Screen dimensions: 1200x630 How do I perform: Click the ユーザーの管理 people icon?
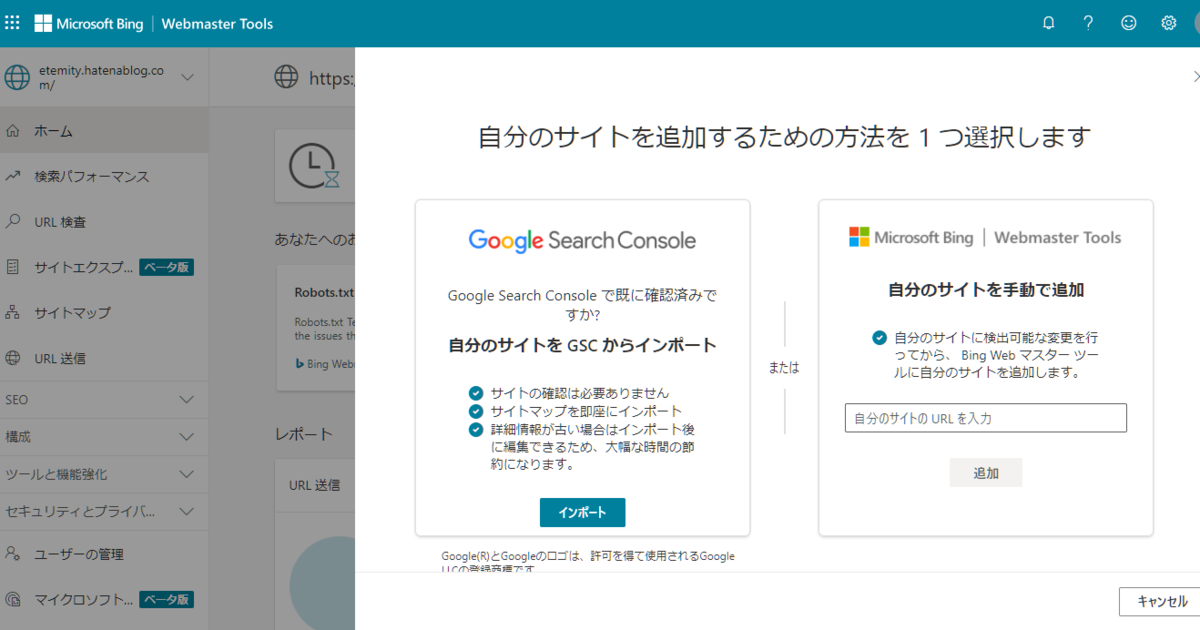13,553
